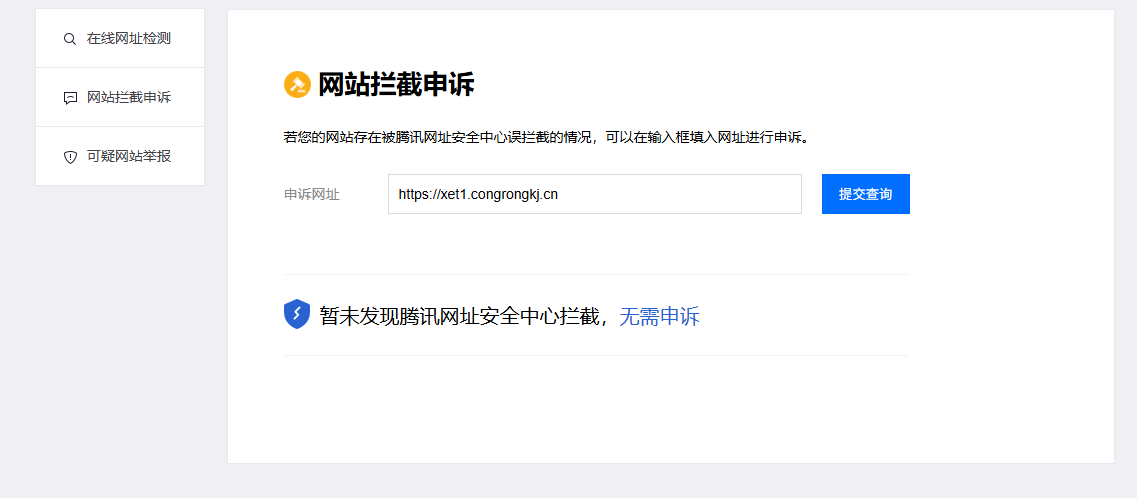Viewport: 1137px width, 498px height.
Task: Click the 申诉网址 field label
Action: coord(311,194)
